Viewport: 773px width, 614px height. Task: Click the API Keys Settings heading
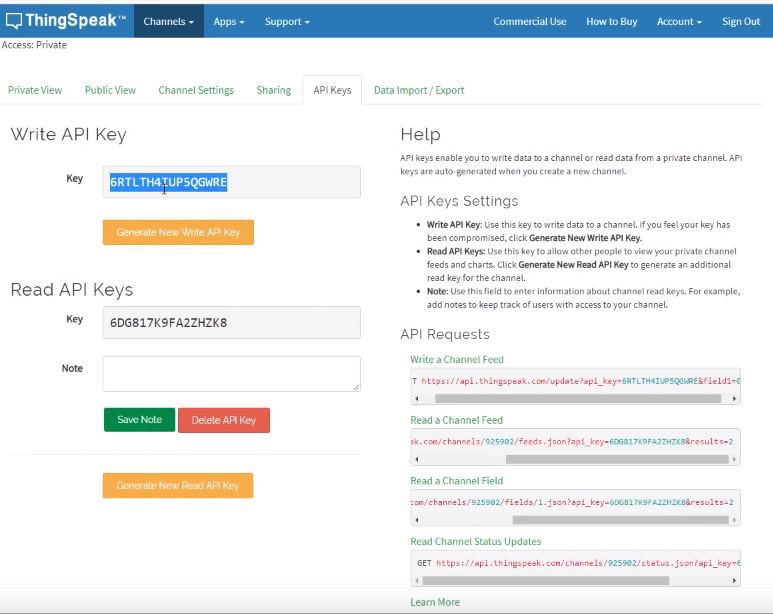click(459, 201)
